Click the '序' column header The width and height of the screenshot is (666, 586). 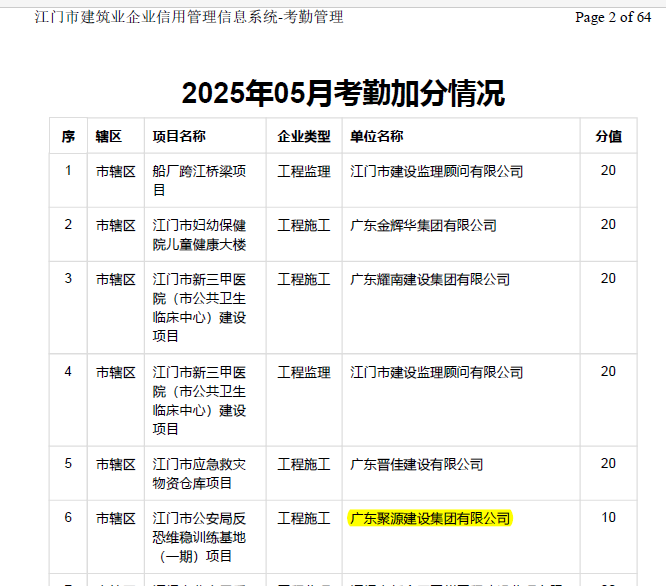pyautogui.click(x=68, y=136)
